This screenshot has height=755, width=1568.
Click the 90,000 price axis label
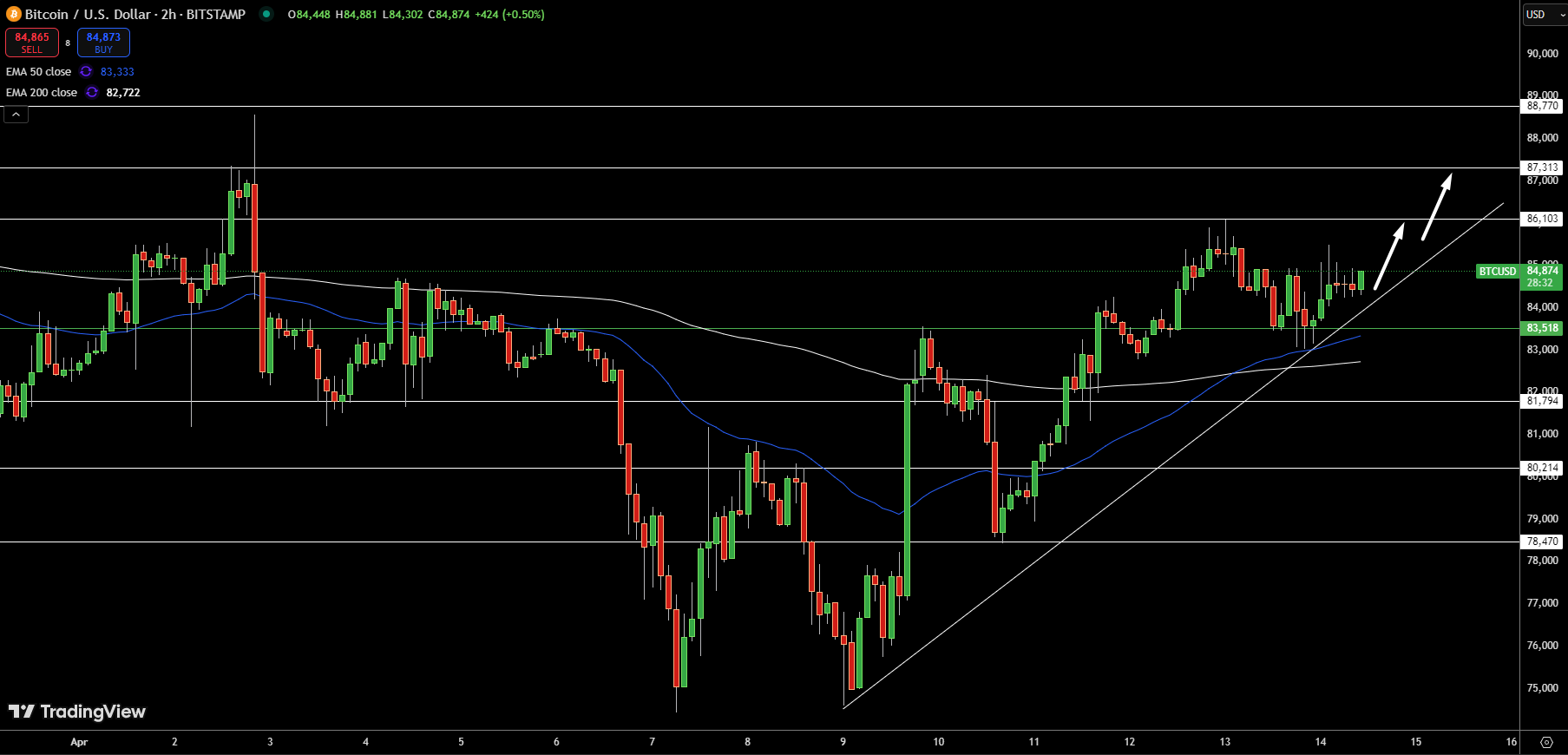click(x=1543, y=54)
